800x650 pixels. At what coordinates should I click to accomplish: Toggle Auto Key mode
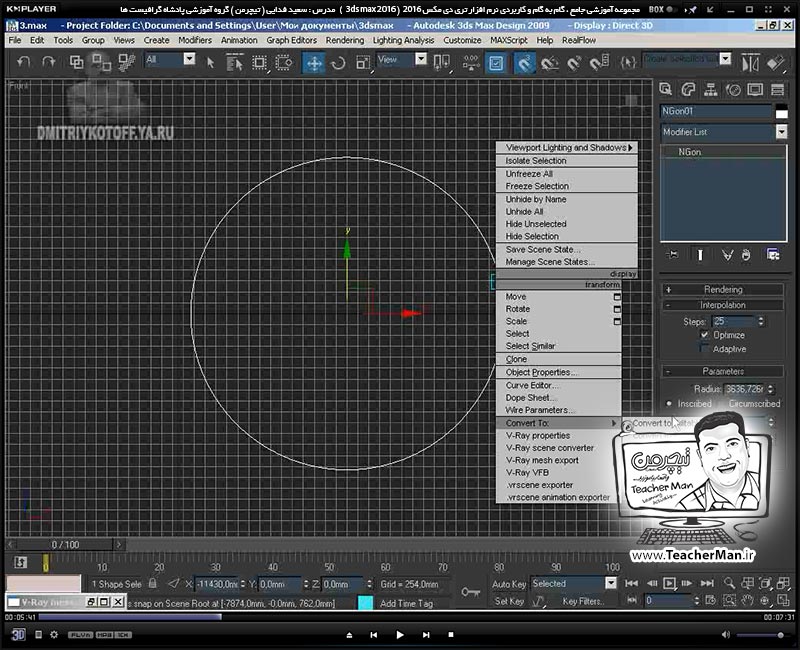coord(509,584)
